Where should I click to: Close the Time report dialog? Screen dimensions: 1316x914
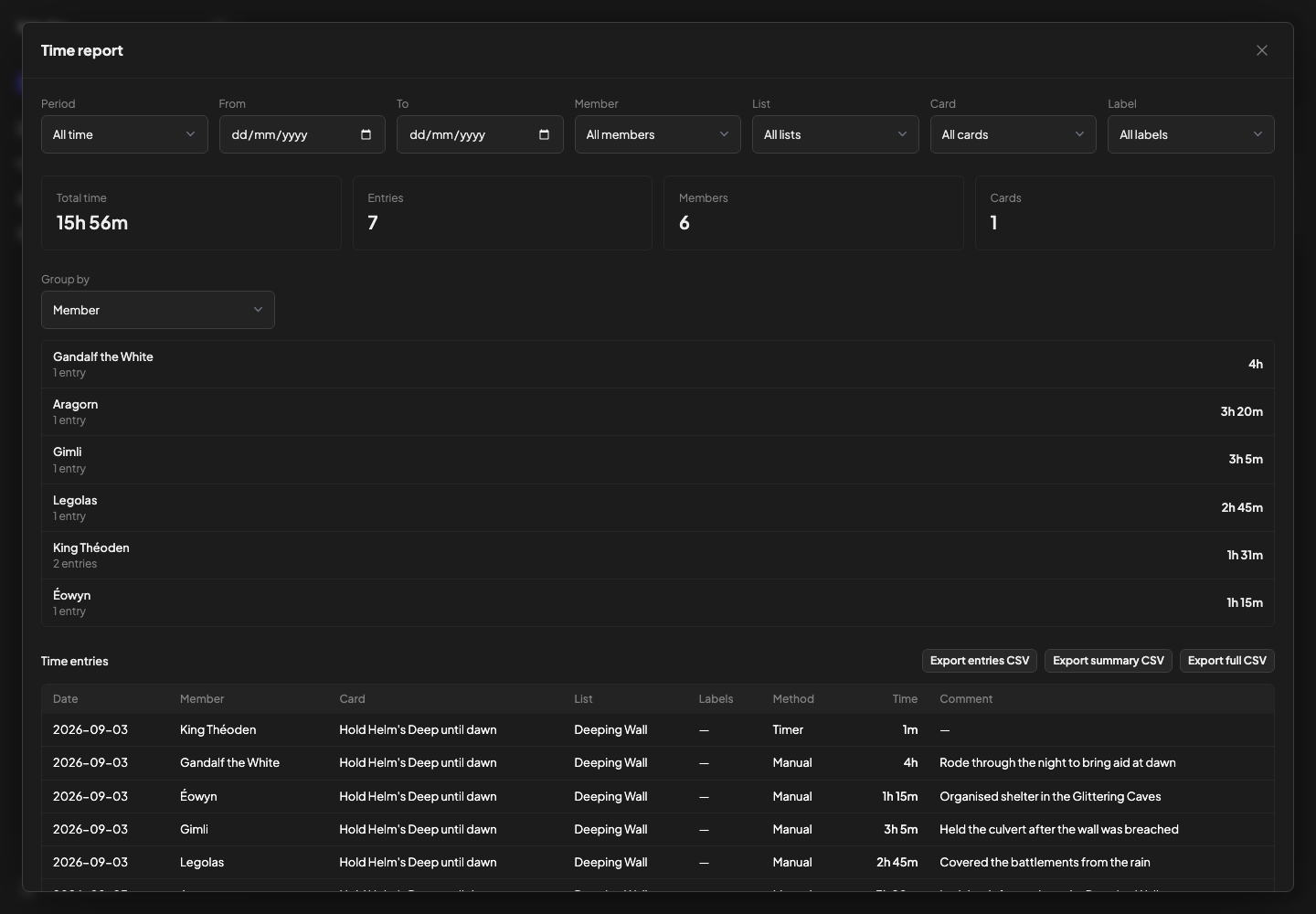(1262, 50)
